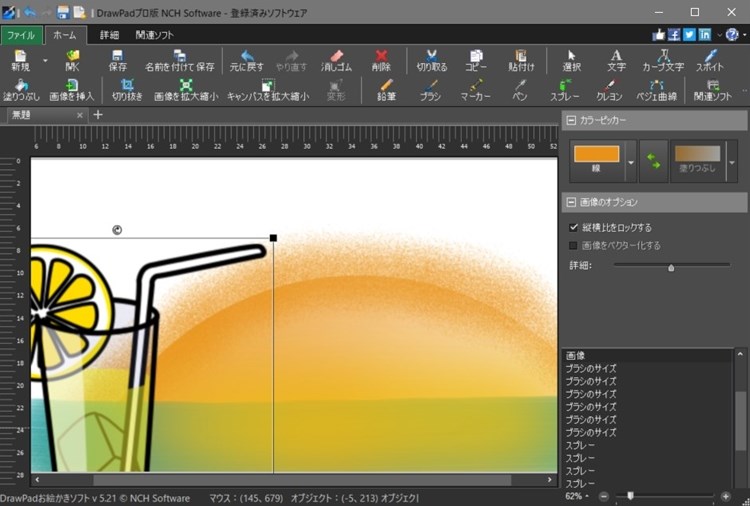Collapse the カラーピッカー panel
The width and height of the screenshot is (750, 506).
click(x=571, y=120)
